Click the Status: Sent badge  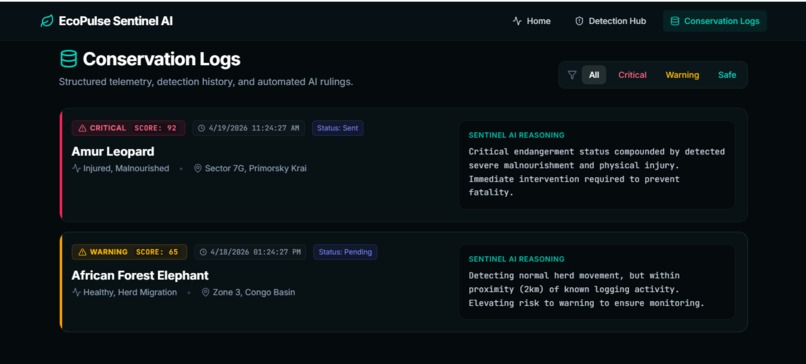point(338,128)
